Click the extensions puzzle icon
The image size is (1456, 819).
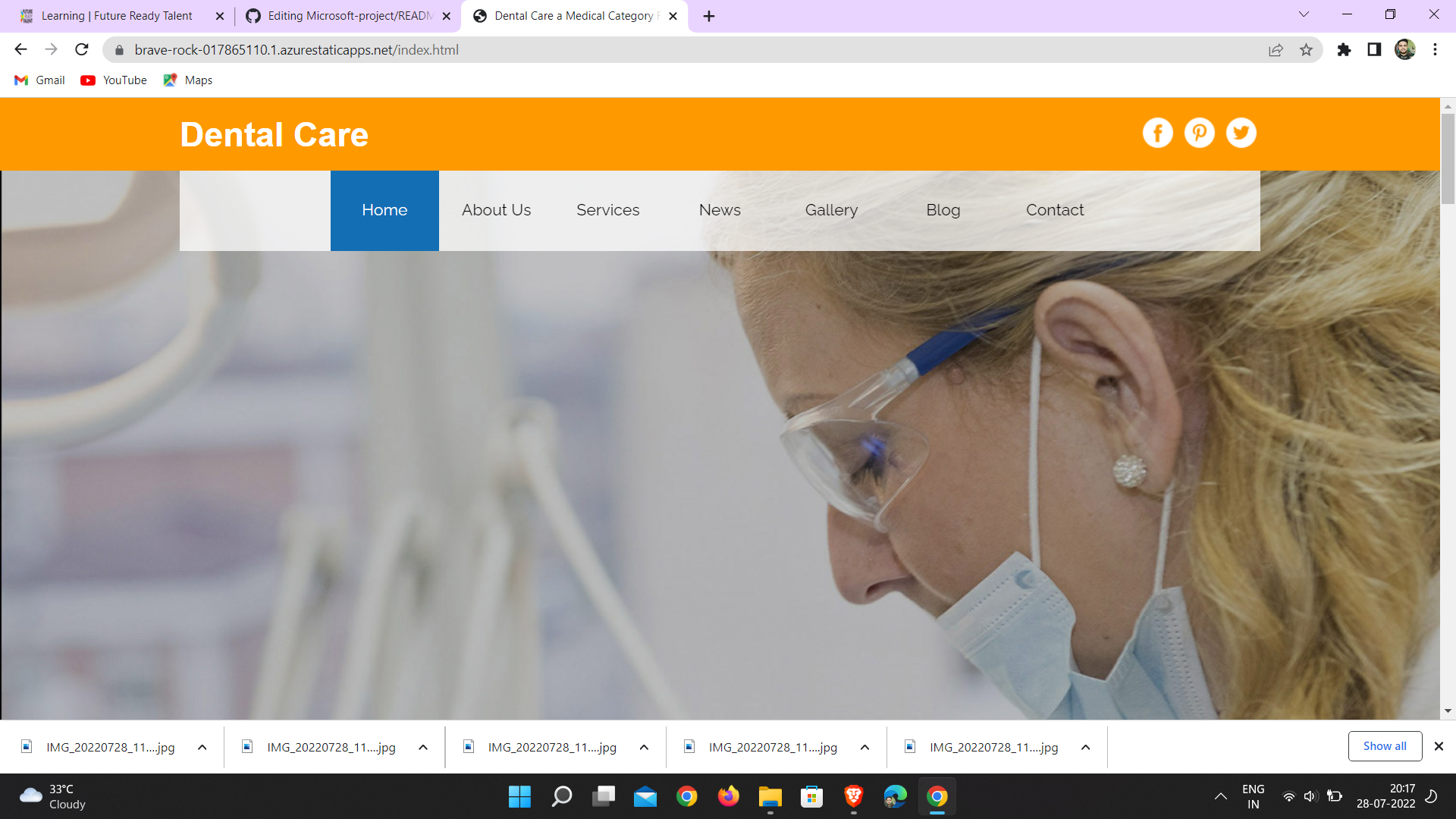pos(1344,49)
